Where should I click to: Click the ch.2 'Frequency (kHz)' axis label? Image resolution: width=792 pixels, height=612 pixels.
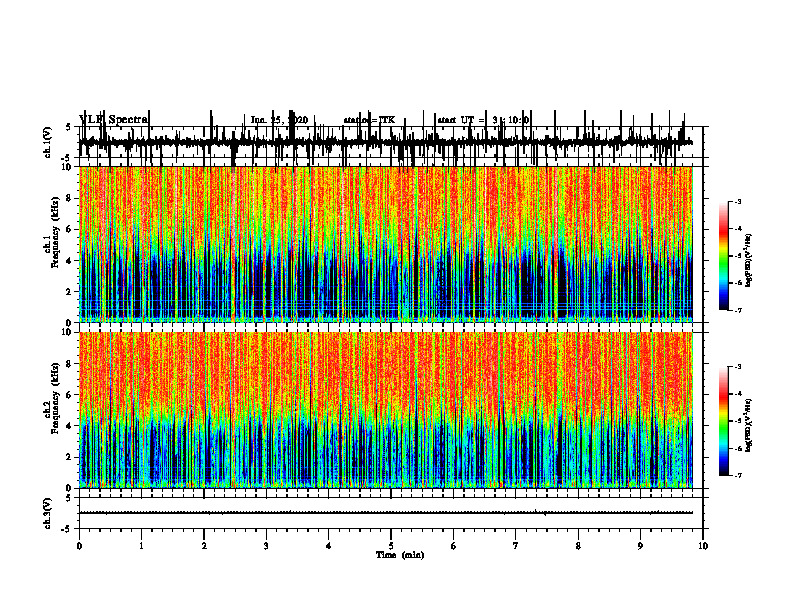tap(55, 398)
